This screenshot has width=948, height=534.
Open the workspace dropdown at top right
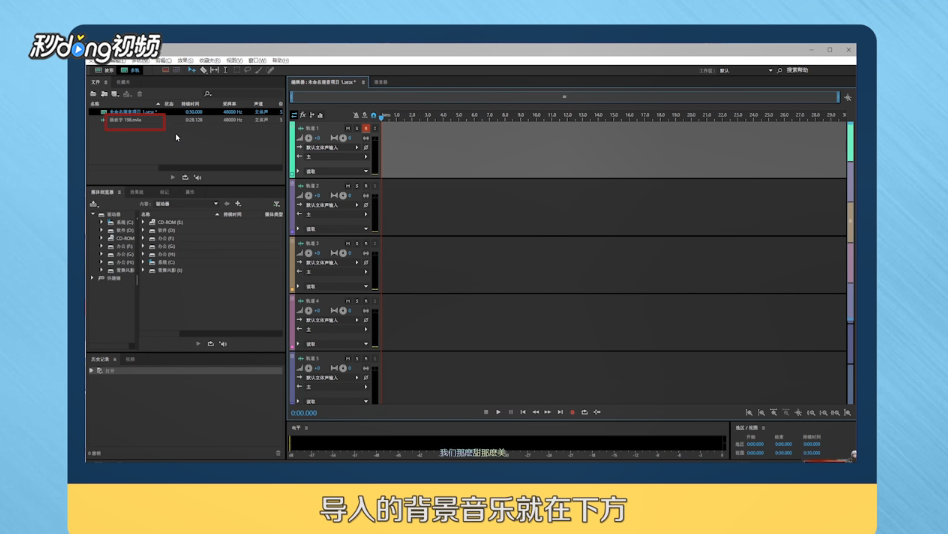click(x=745, y=71)
